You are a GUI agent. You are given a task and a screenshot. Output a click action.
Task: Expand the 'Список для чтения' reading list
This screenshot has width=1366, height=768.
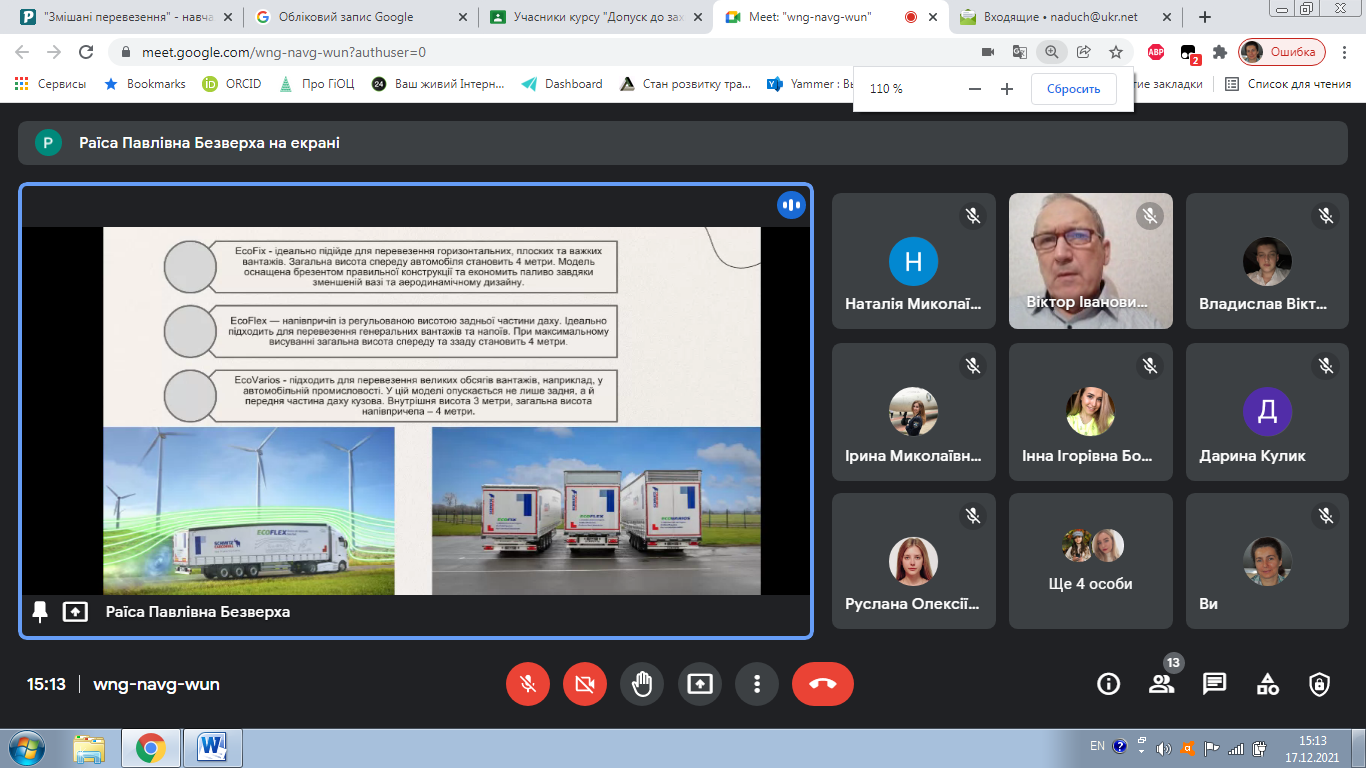click(1288, 84)
